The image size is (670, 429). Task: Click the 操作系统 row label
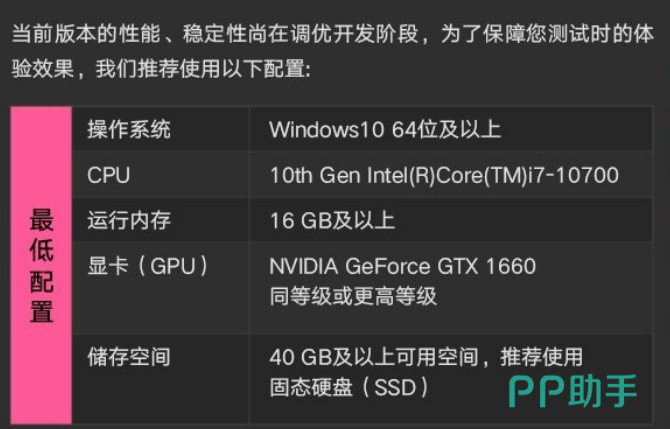pyautogui.click(x=129, y=129)
